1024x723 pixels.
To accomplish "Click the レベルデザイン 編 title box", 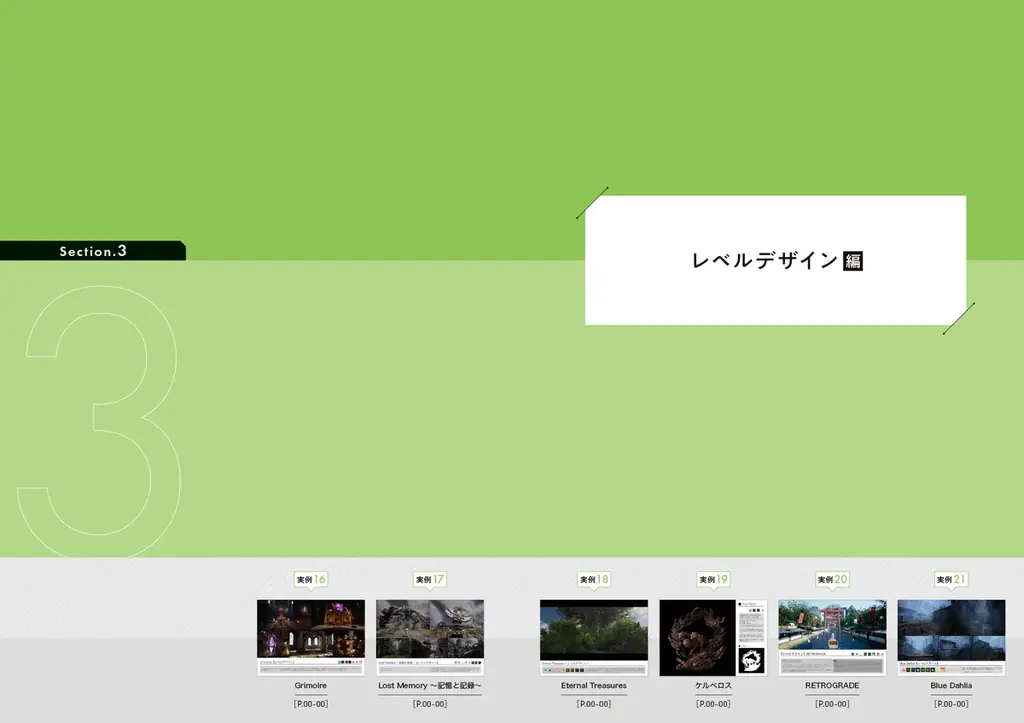I will 775,260.
